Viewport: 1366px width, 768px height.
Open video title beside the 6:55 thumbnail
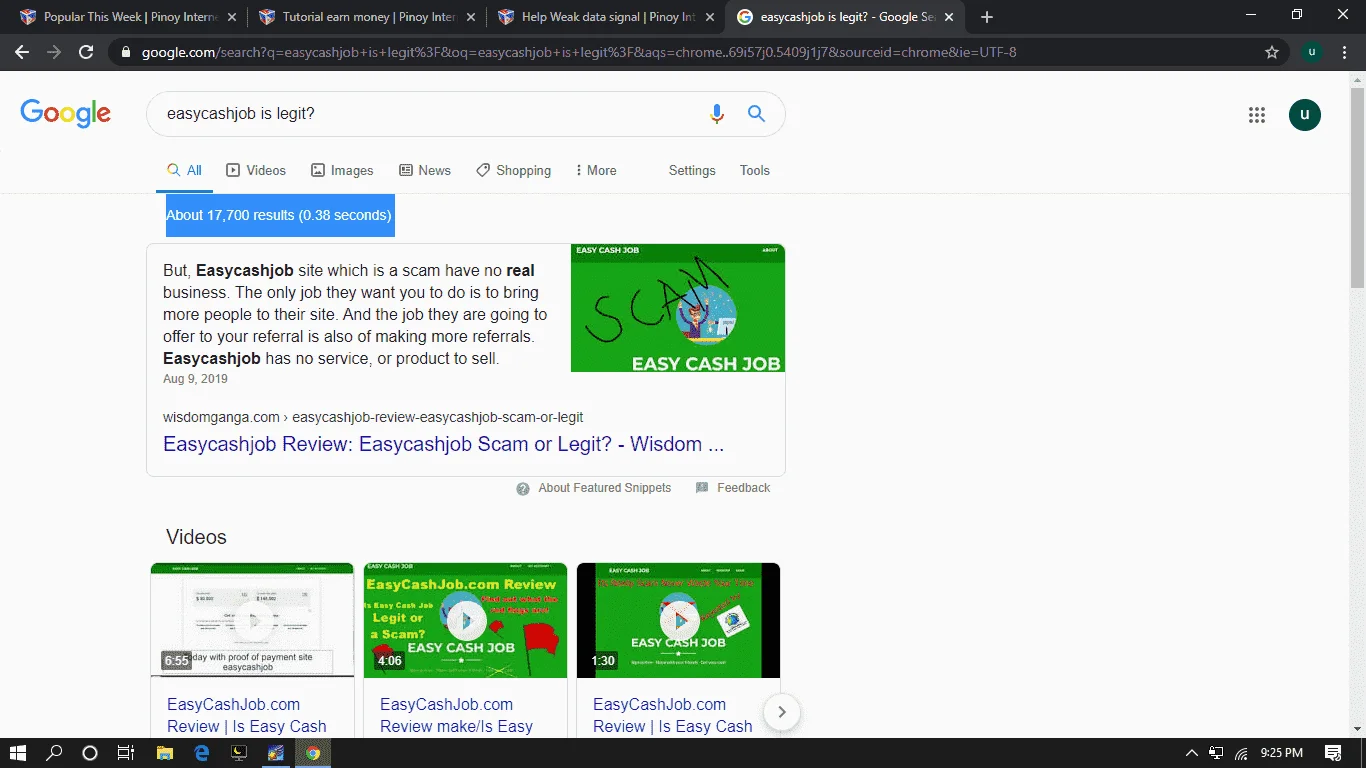247,715
